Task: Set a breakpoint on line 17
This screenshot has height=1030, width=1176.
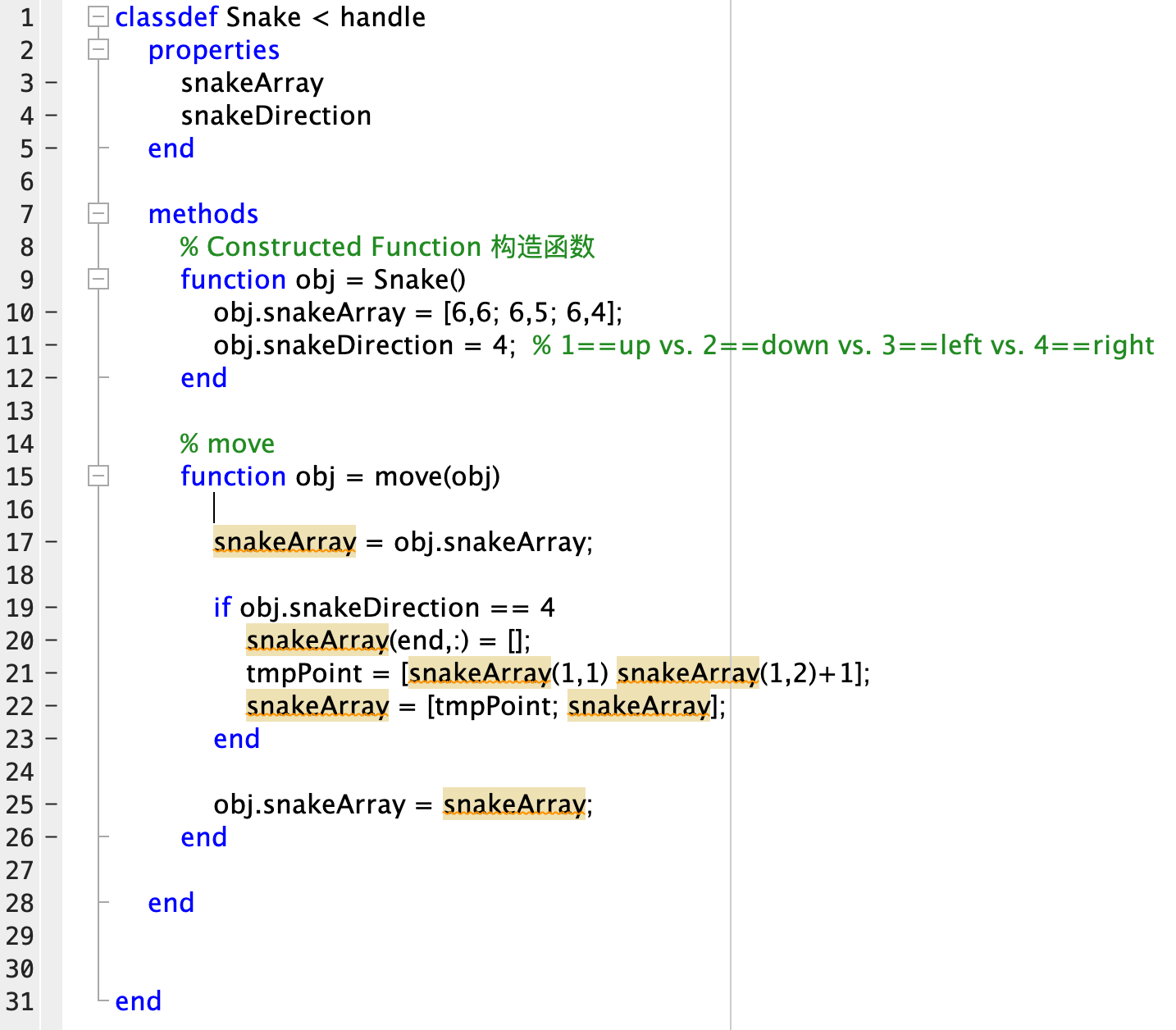Action: point(51,542)
